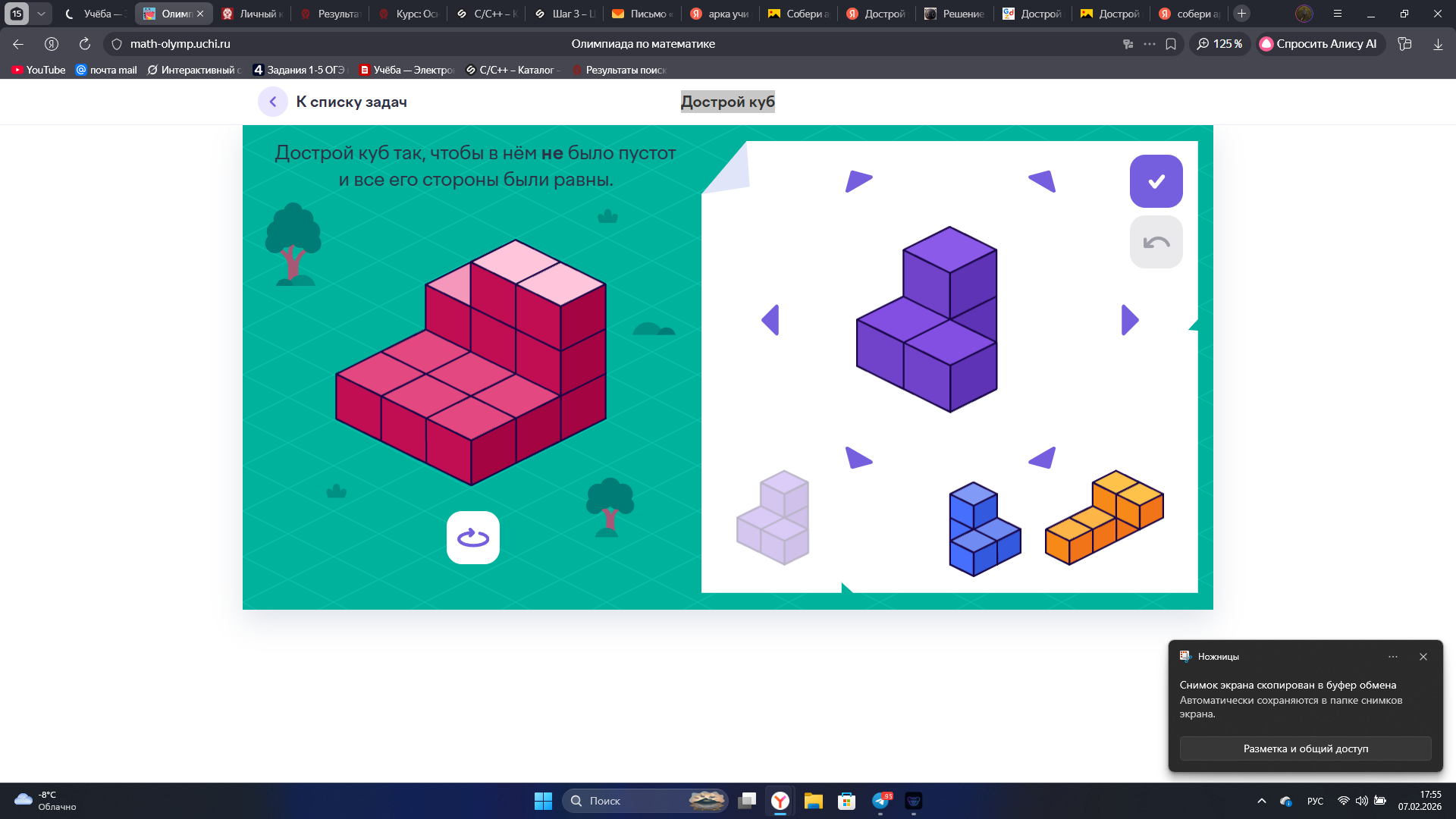This screenshot has height=819, width=1456.
Task: Rotate the piece with the left middle arrow
Action: click(x=770, y=320)
